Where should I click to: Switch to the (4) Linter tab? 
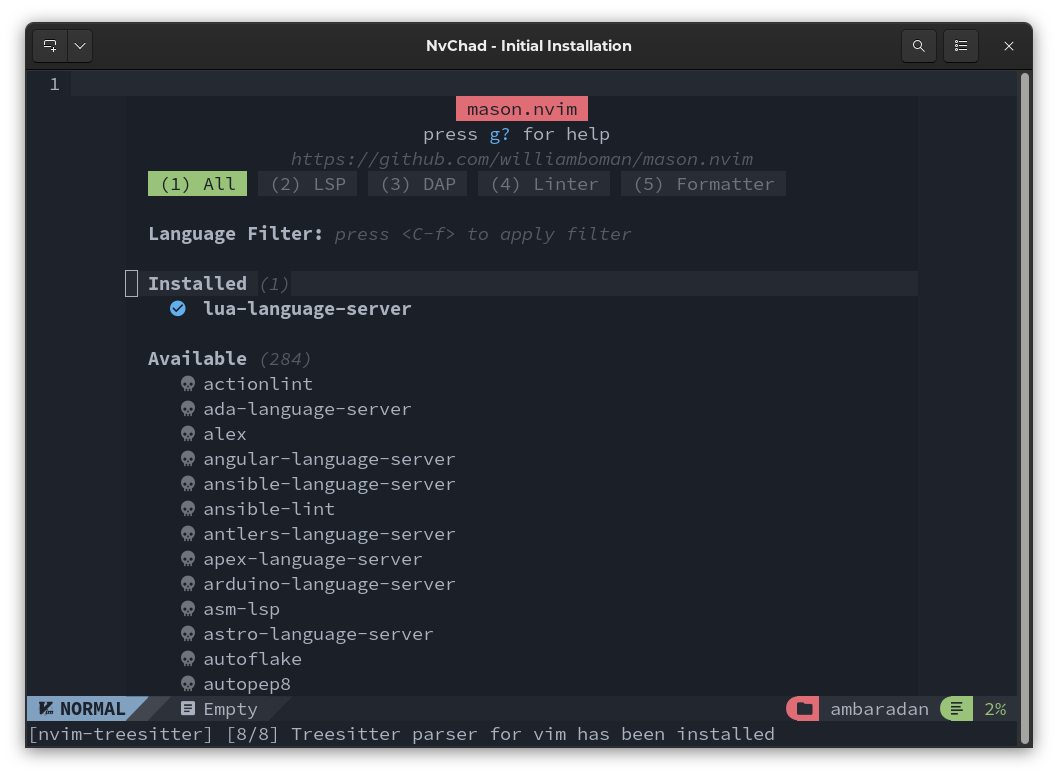544,184
